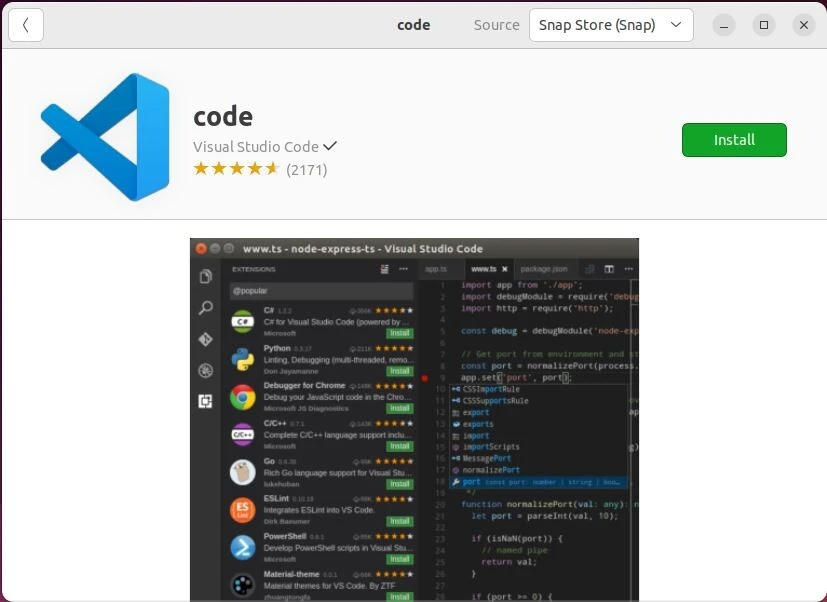This screenshot has width=827, height=602.
Task: Select the www.ts editor tab
Action: point(485,269)
